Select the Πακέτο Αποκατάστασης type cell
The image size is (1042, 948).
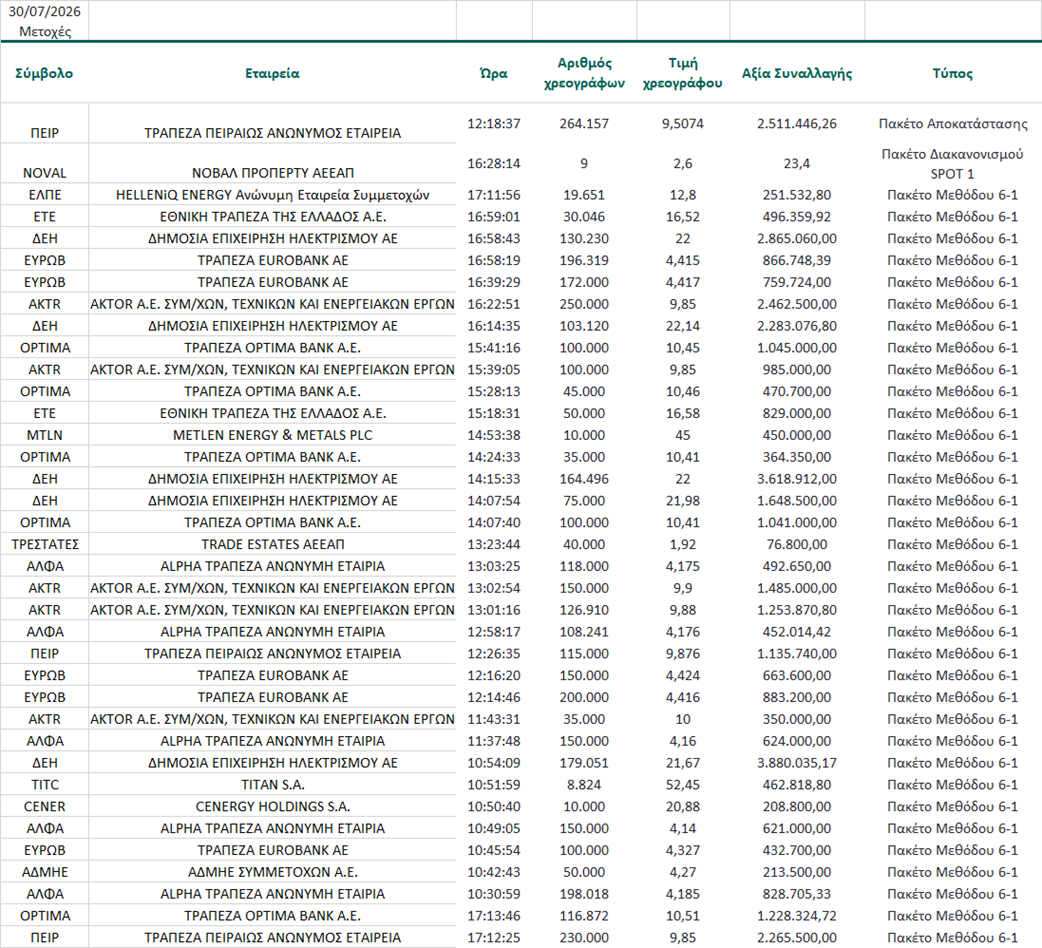coord(952,124)
